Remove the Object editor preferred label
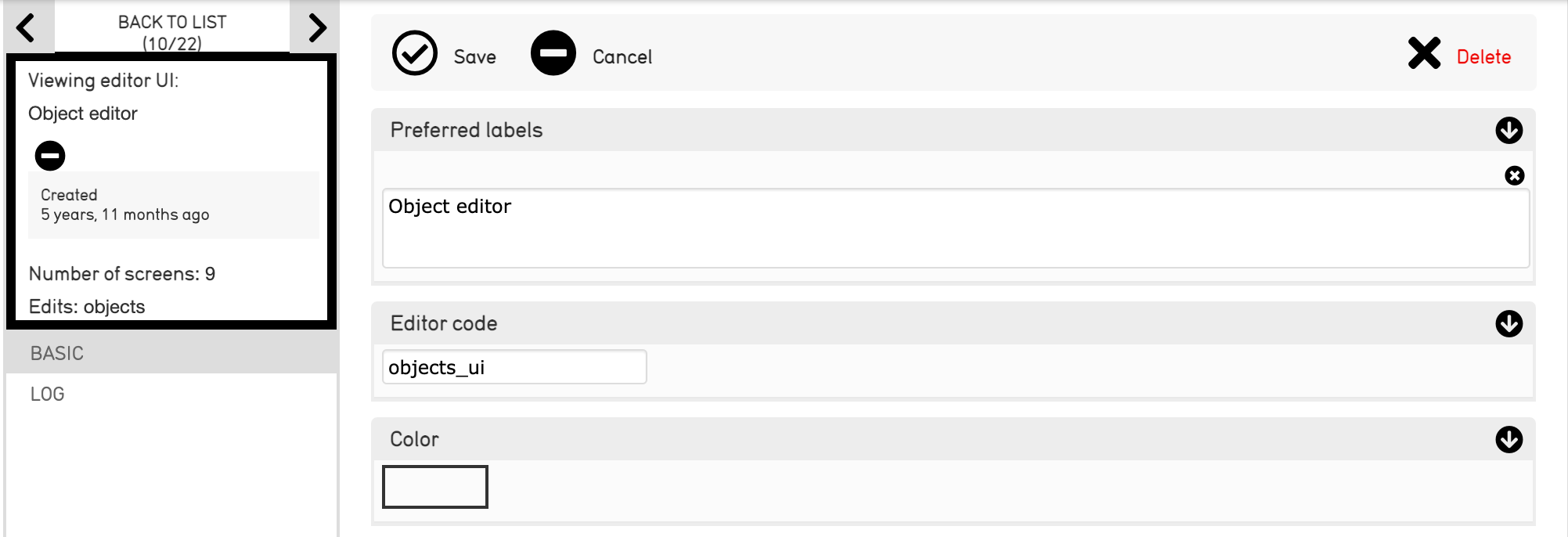The width and height of the screenshot is (1568, 537). click(1514, 175)
